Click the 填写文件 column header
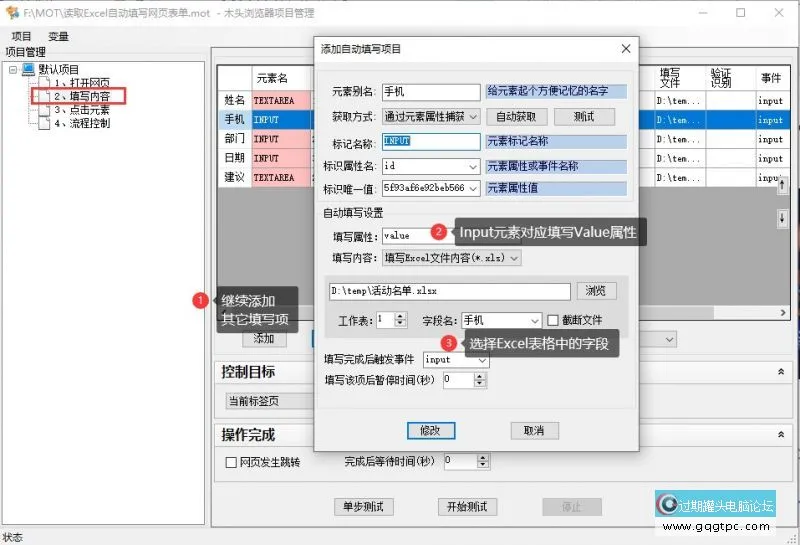800x545 pixels. [x=679, y=79]
